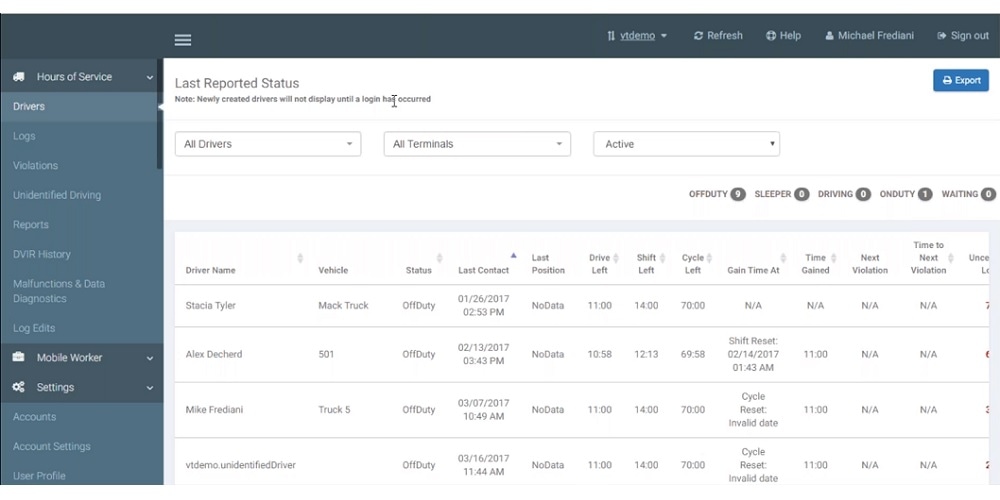Open Violations in the sidebar
The image size is (1000, 500).
(x=36, y=166)
